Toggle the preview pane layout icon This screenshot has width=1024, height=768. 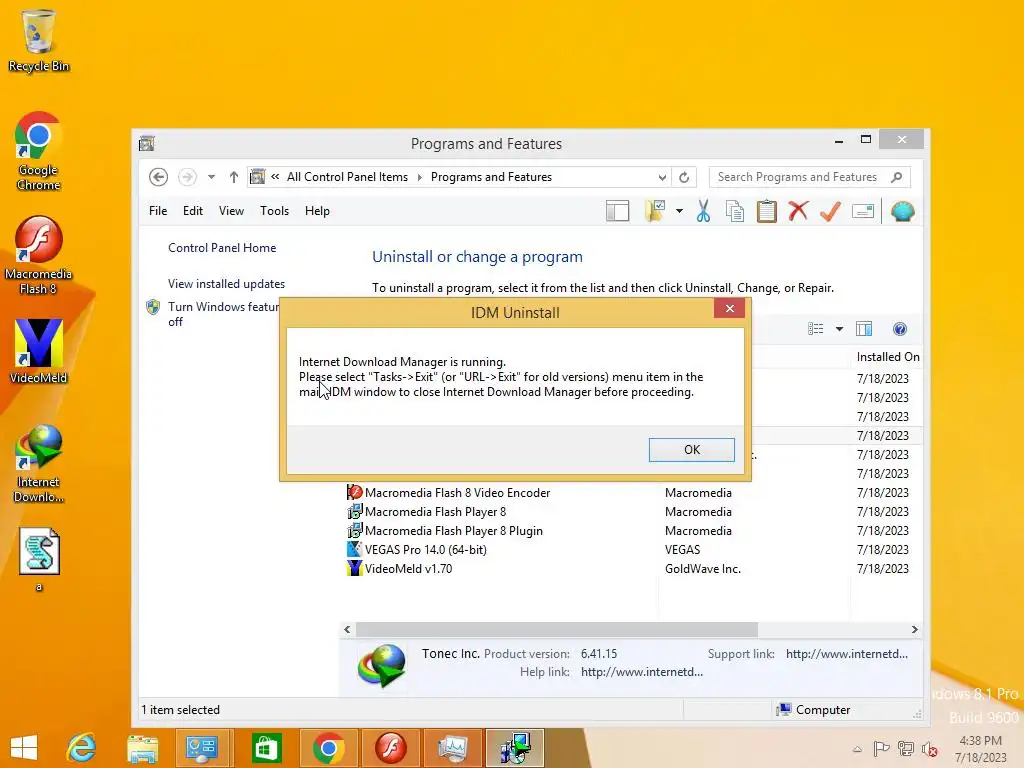(617, 211)
